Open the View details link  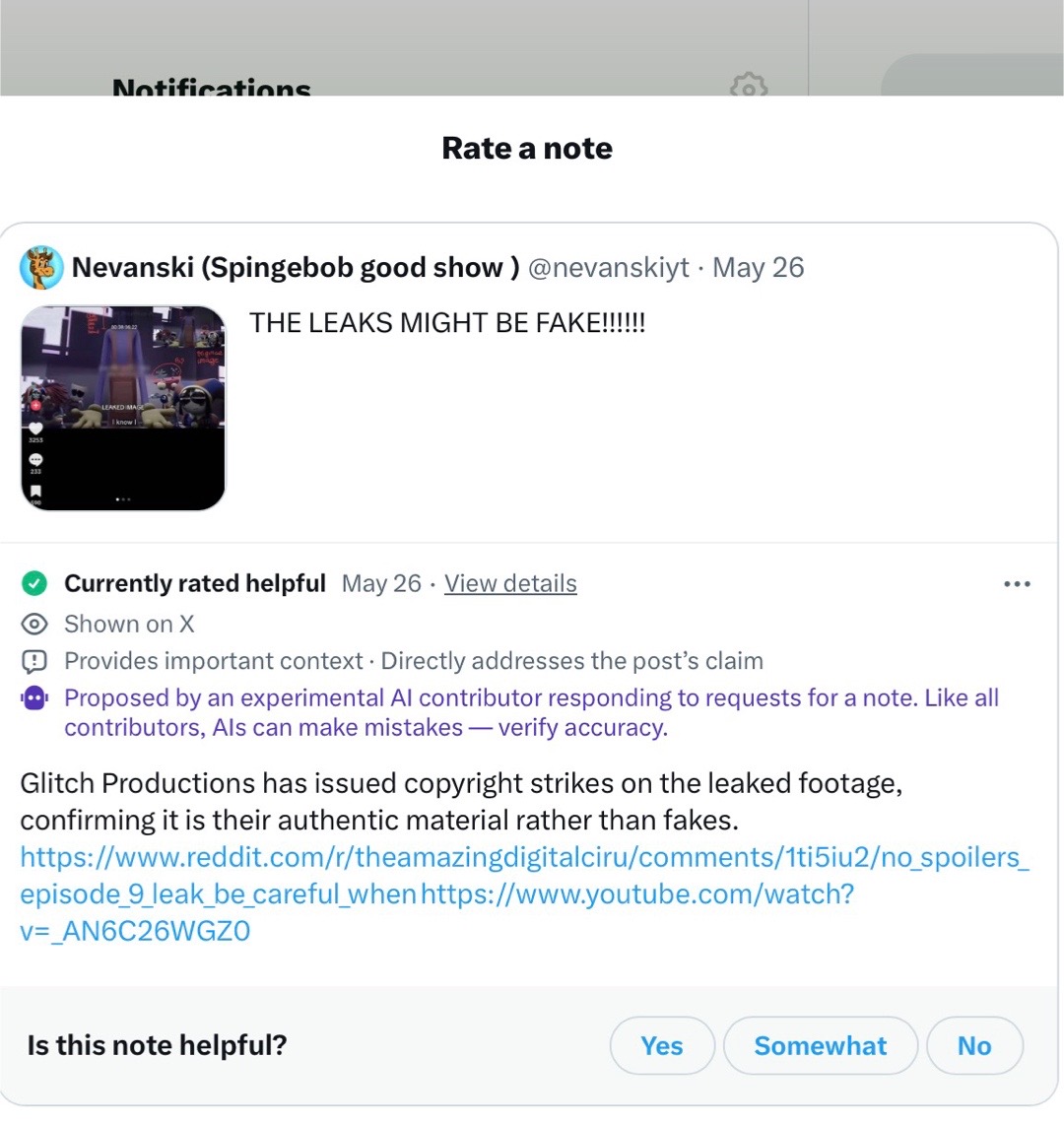tap(510, 583)
